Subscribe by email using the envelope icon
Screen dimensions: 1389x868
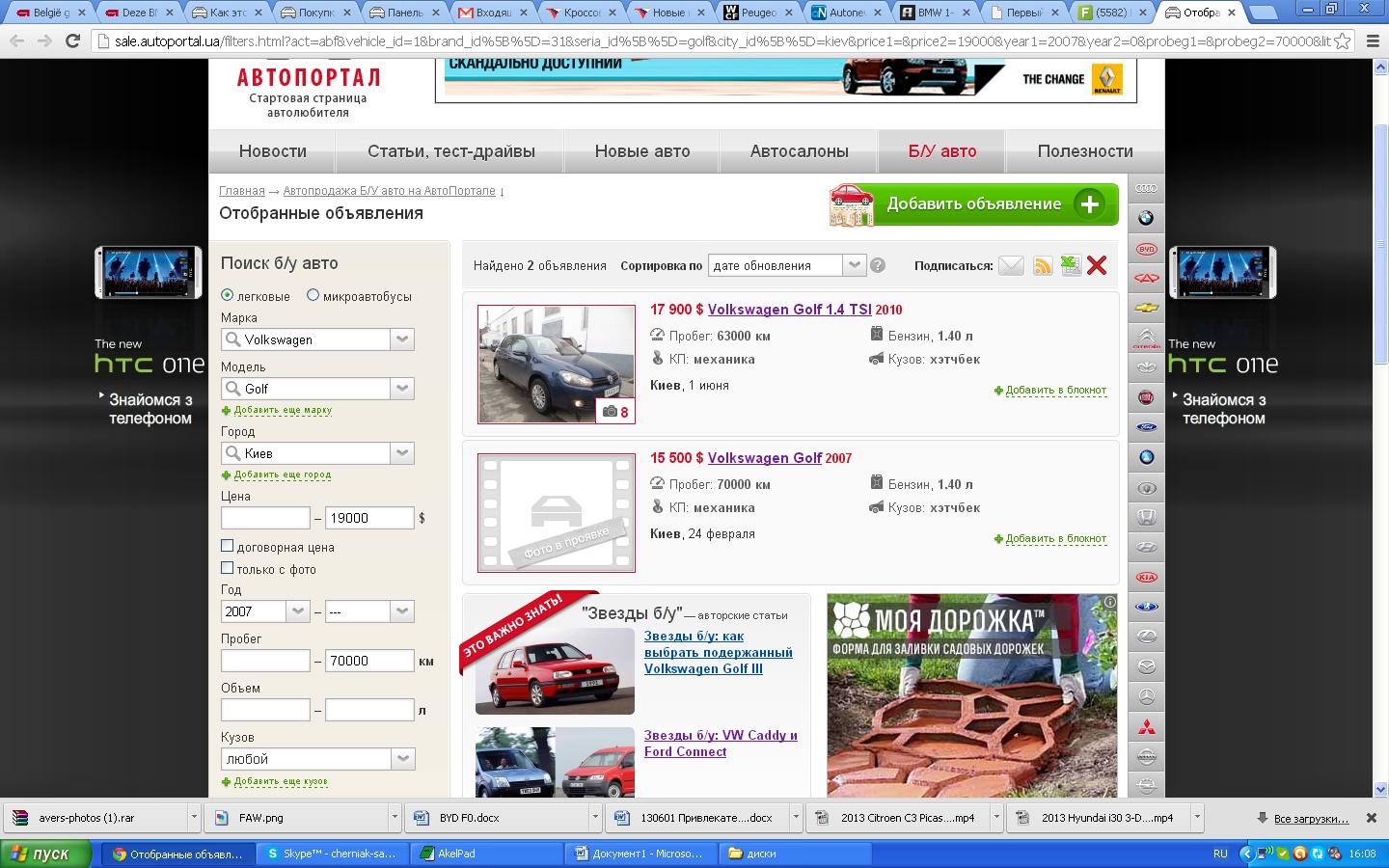[x=1010, y=265]
